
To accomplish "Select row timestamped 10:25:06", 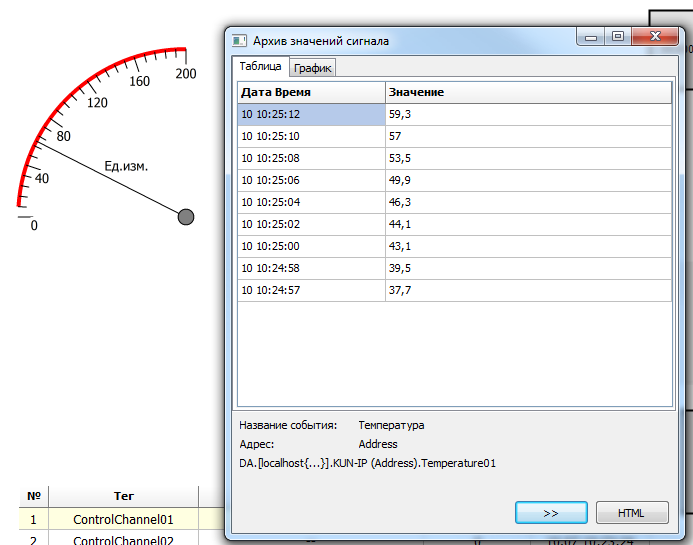I will [311, 180].
